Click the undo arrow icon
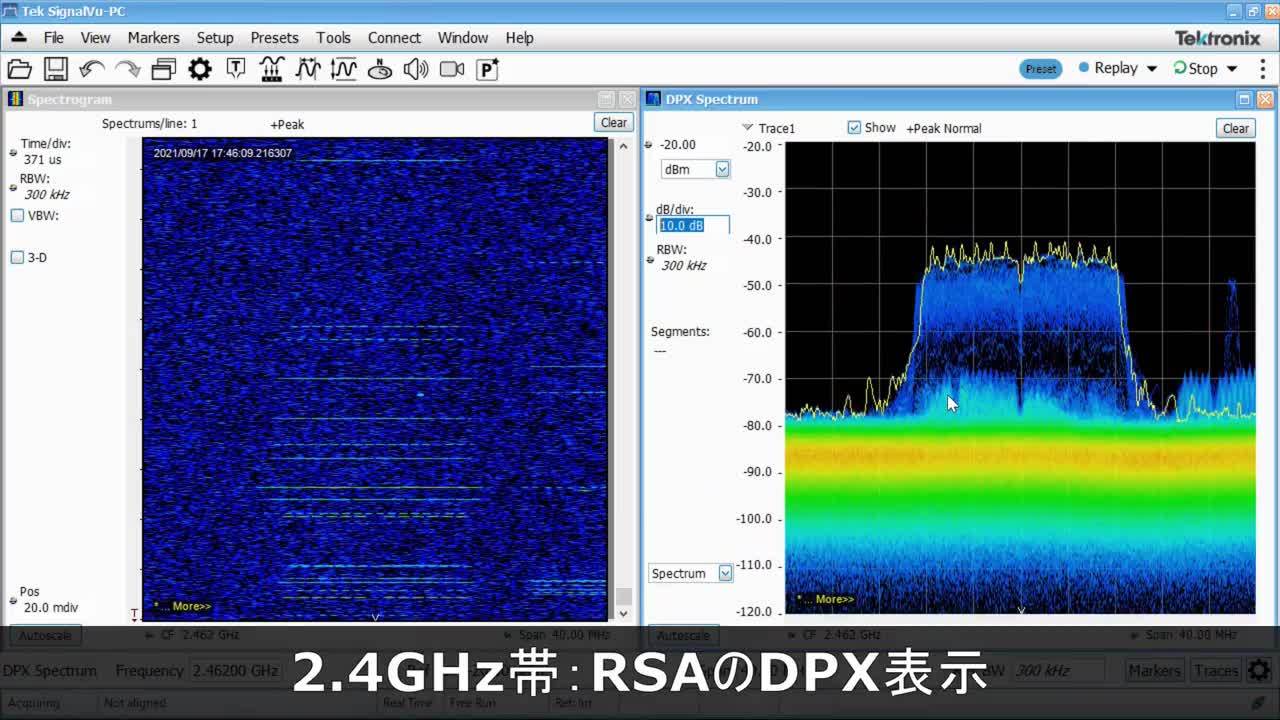Image resolution: width=1280 pixels, height=720 pixels. pyautogui.click(x=91, y=69)
